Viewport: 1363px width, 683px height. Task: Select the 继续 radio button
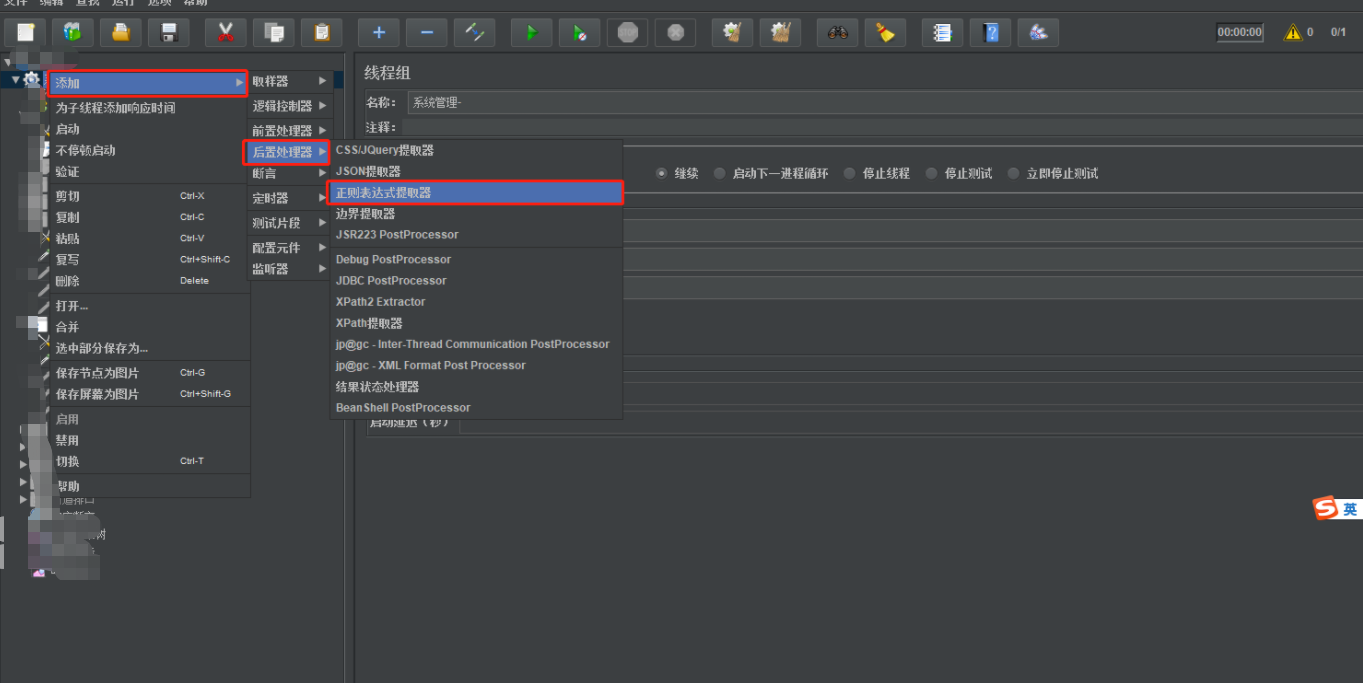661,173
